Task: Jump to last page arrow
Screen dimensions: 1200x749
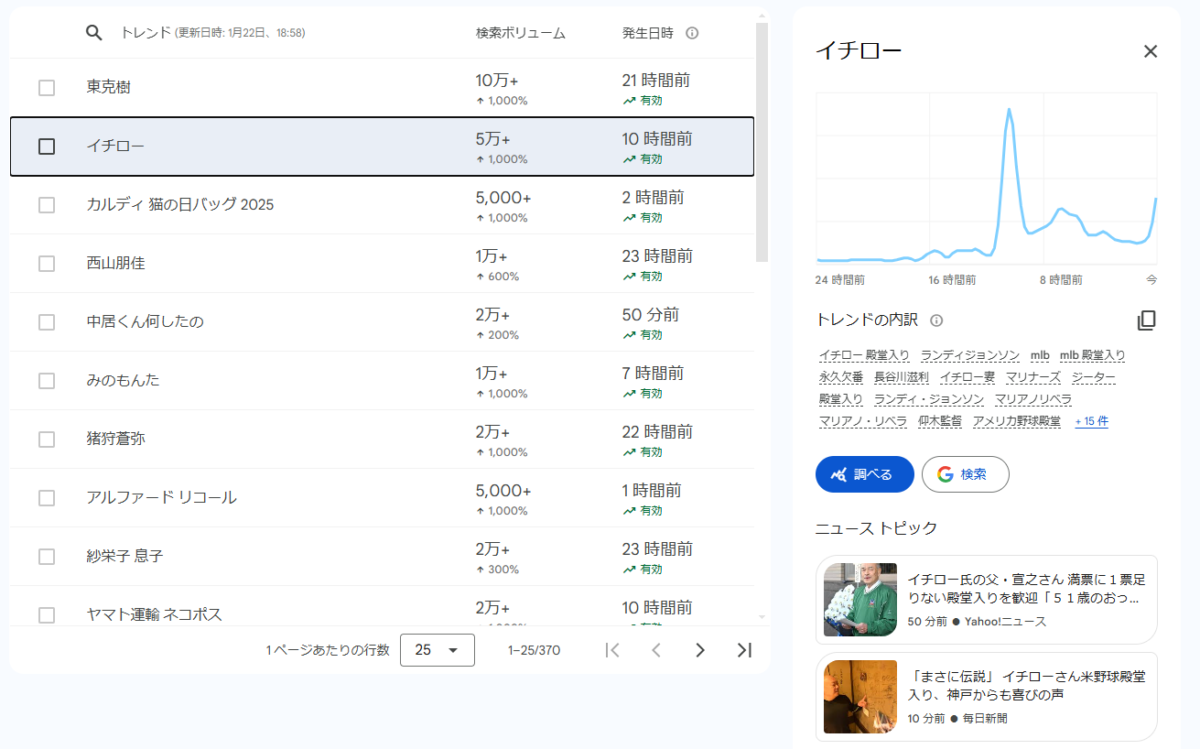Action: tap(744, 650)
